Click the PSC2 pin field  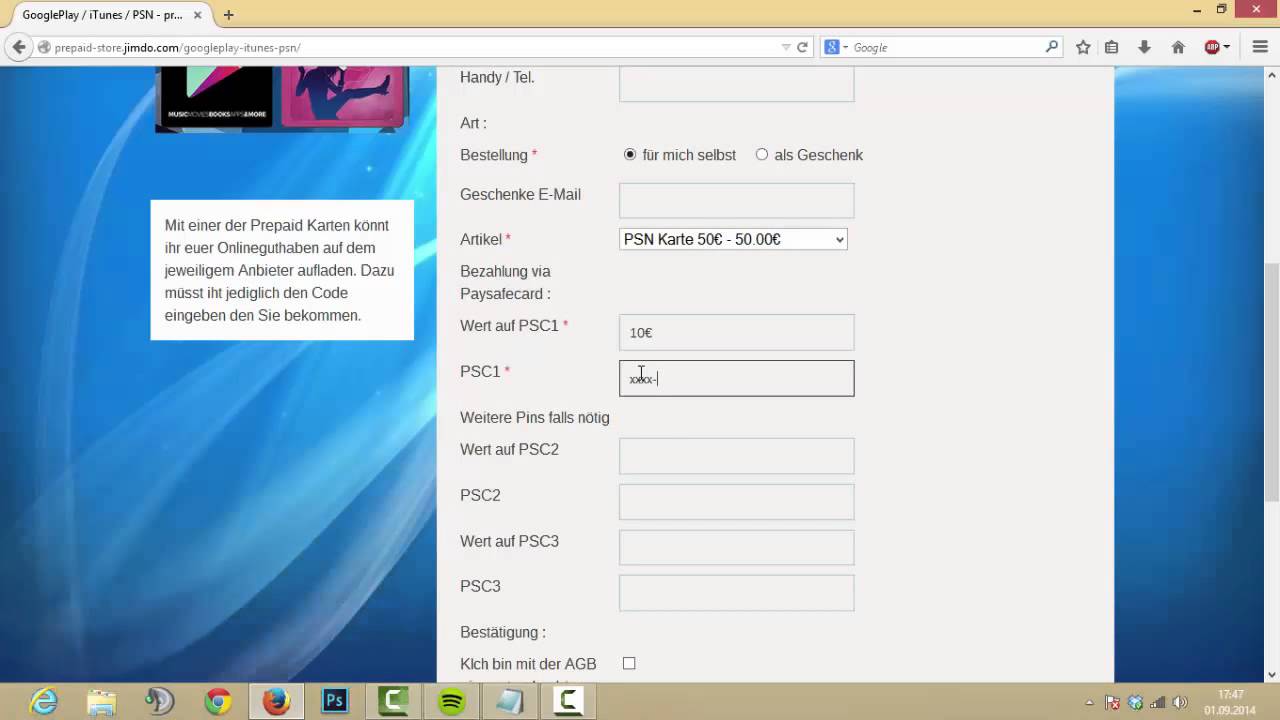click(x=736, y=502)
